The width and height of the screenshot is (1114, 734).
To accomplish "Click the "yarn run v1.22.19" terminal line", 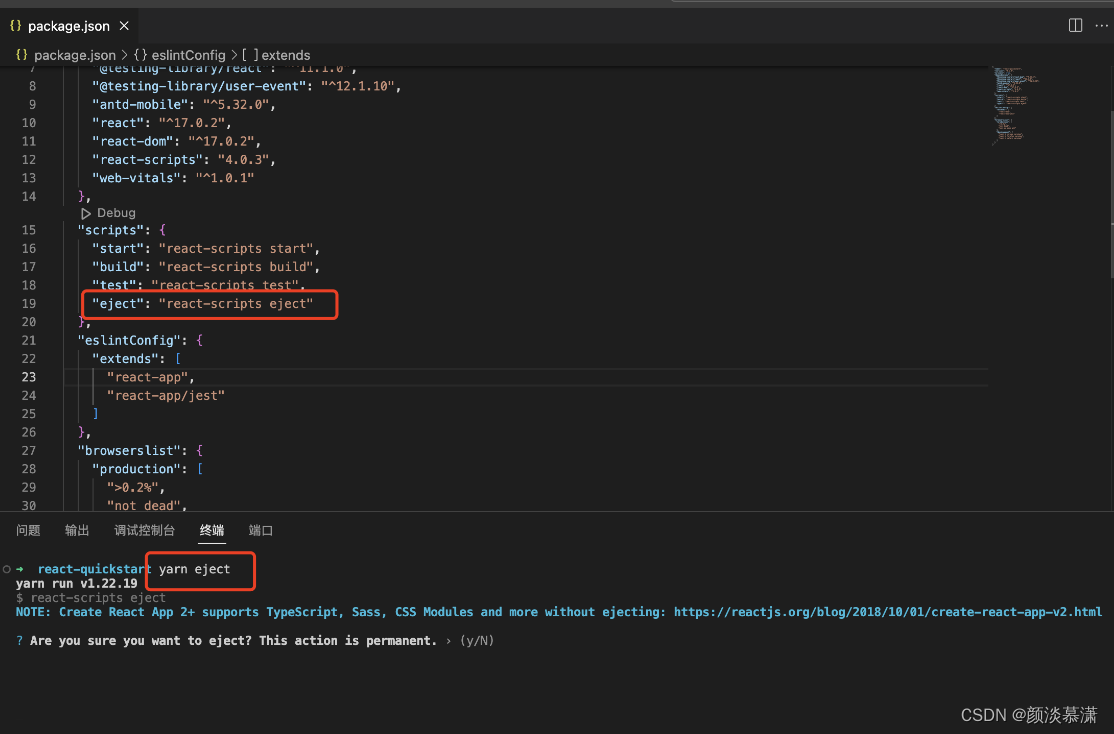I will tap(77, 583).
